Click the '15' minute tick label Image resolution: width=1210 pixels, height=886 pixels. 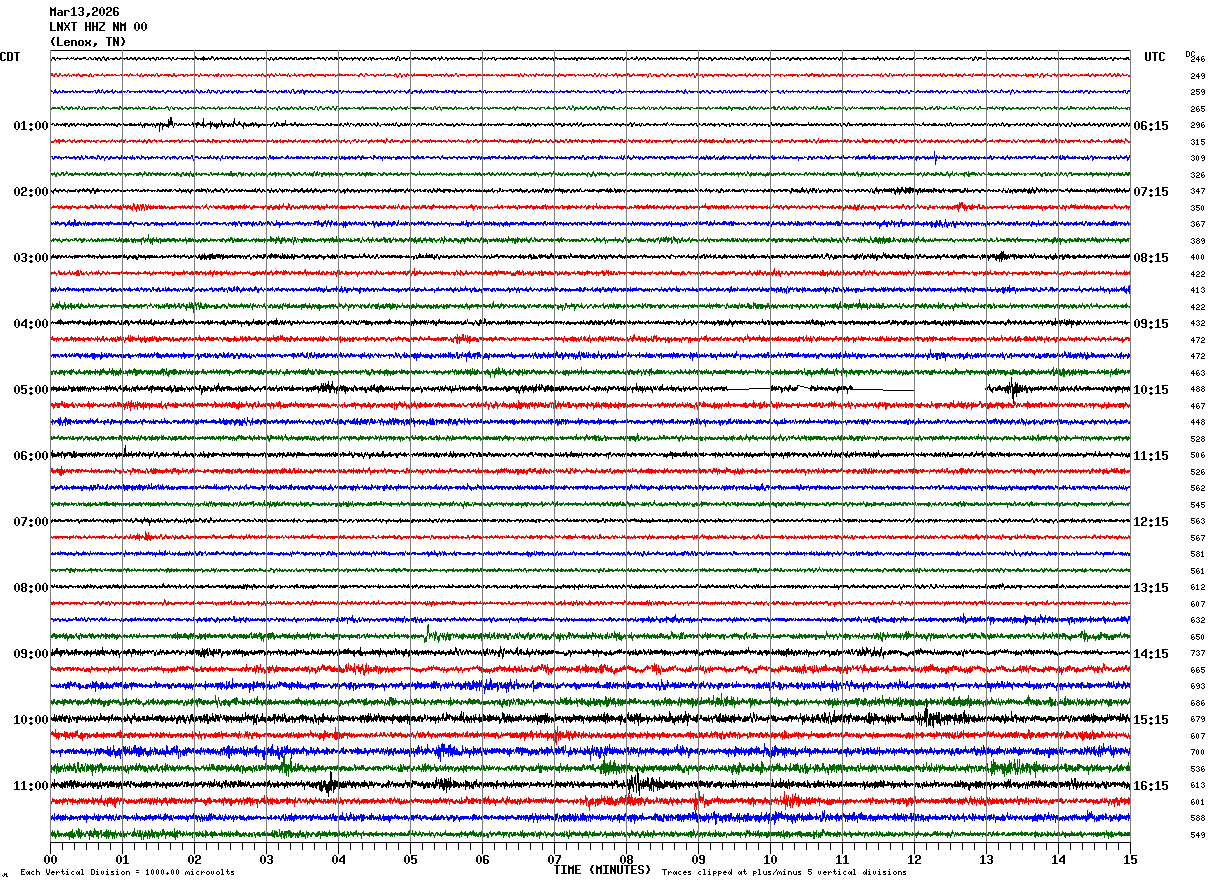(1130, 859)
